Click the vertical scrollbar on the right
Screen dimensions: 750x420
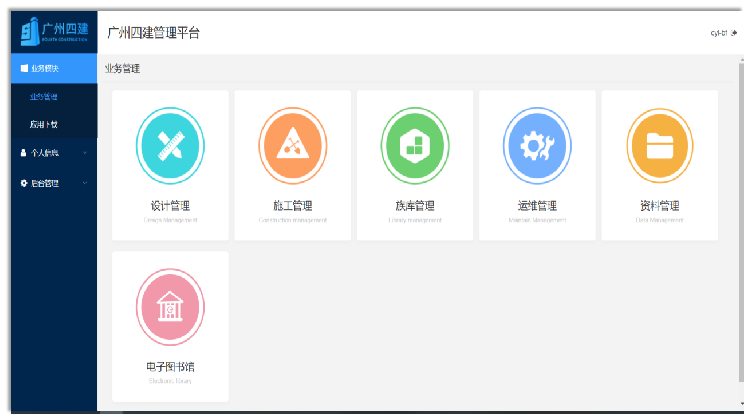click(x=741, y=220)
